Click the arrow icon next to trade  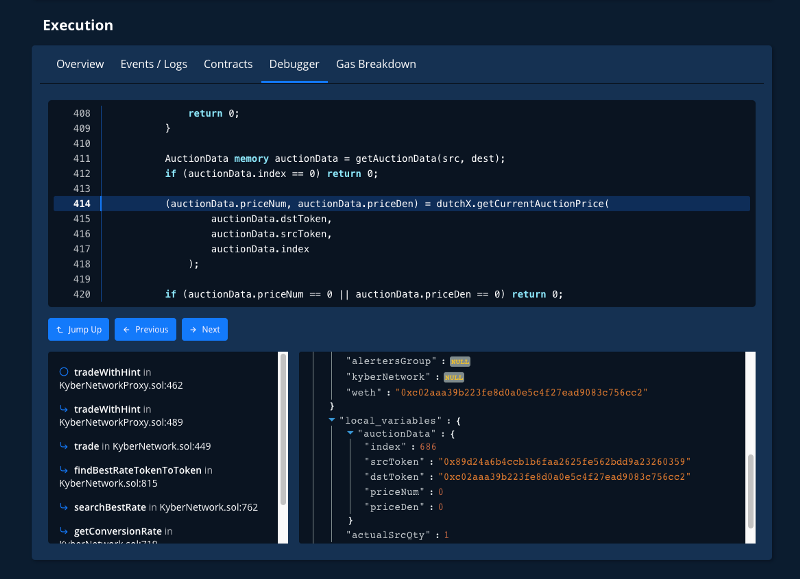coord(64,447)
